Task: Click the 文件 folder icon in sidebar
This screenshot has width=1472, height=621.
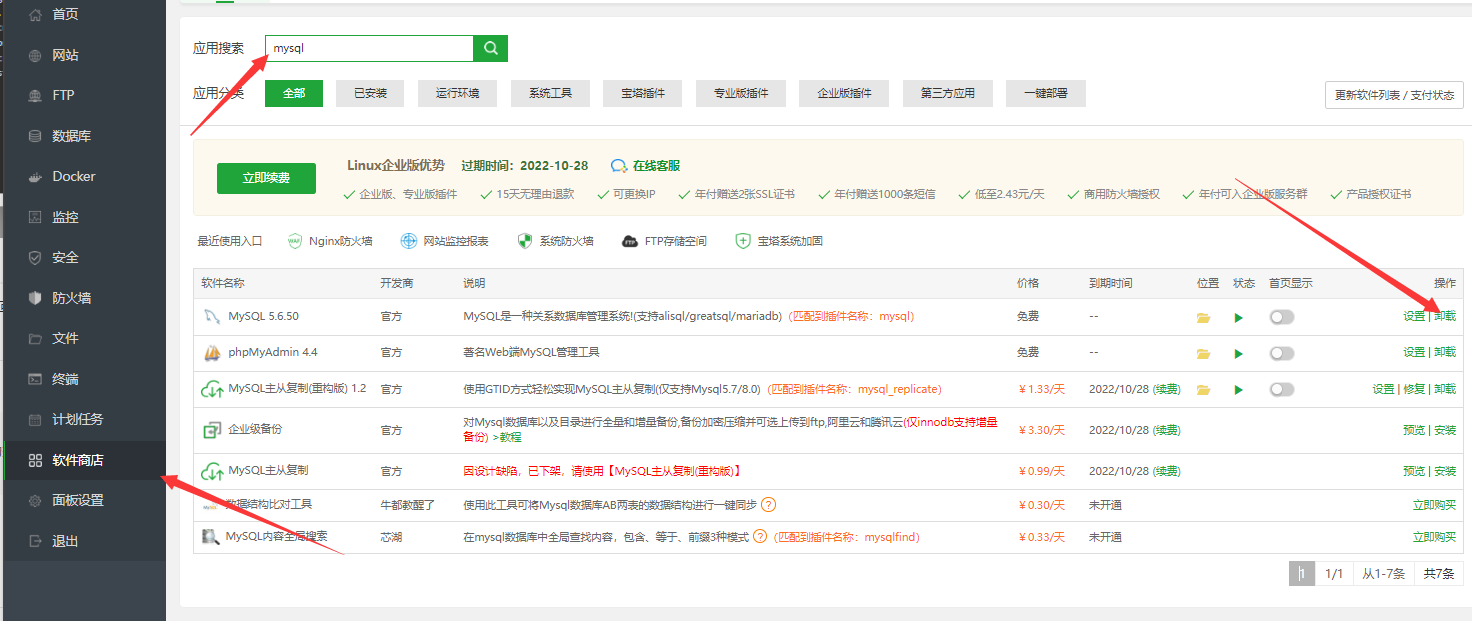Action: pyautogui.click(x=35, y=338)
